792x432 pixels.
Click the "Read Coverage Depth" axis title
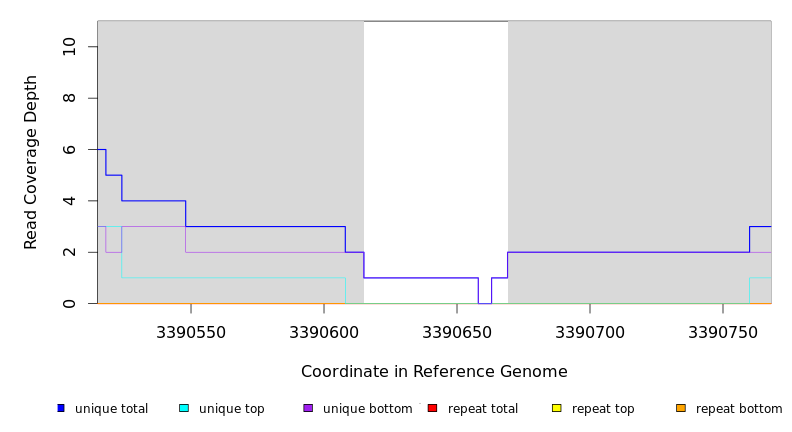[x=31, y=162]
